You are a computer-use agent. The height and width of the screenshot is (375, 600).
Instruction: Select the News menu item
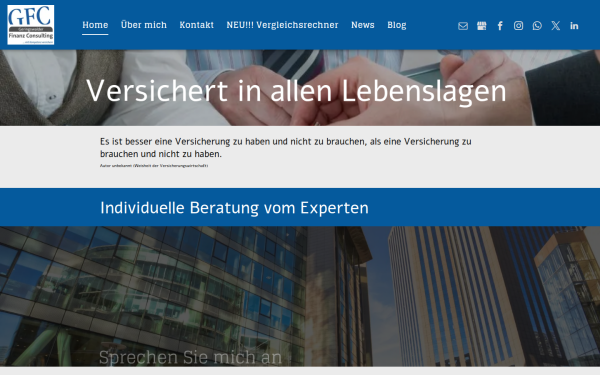click(x=363, y=25)
